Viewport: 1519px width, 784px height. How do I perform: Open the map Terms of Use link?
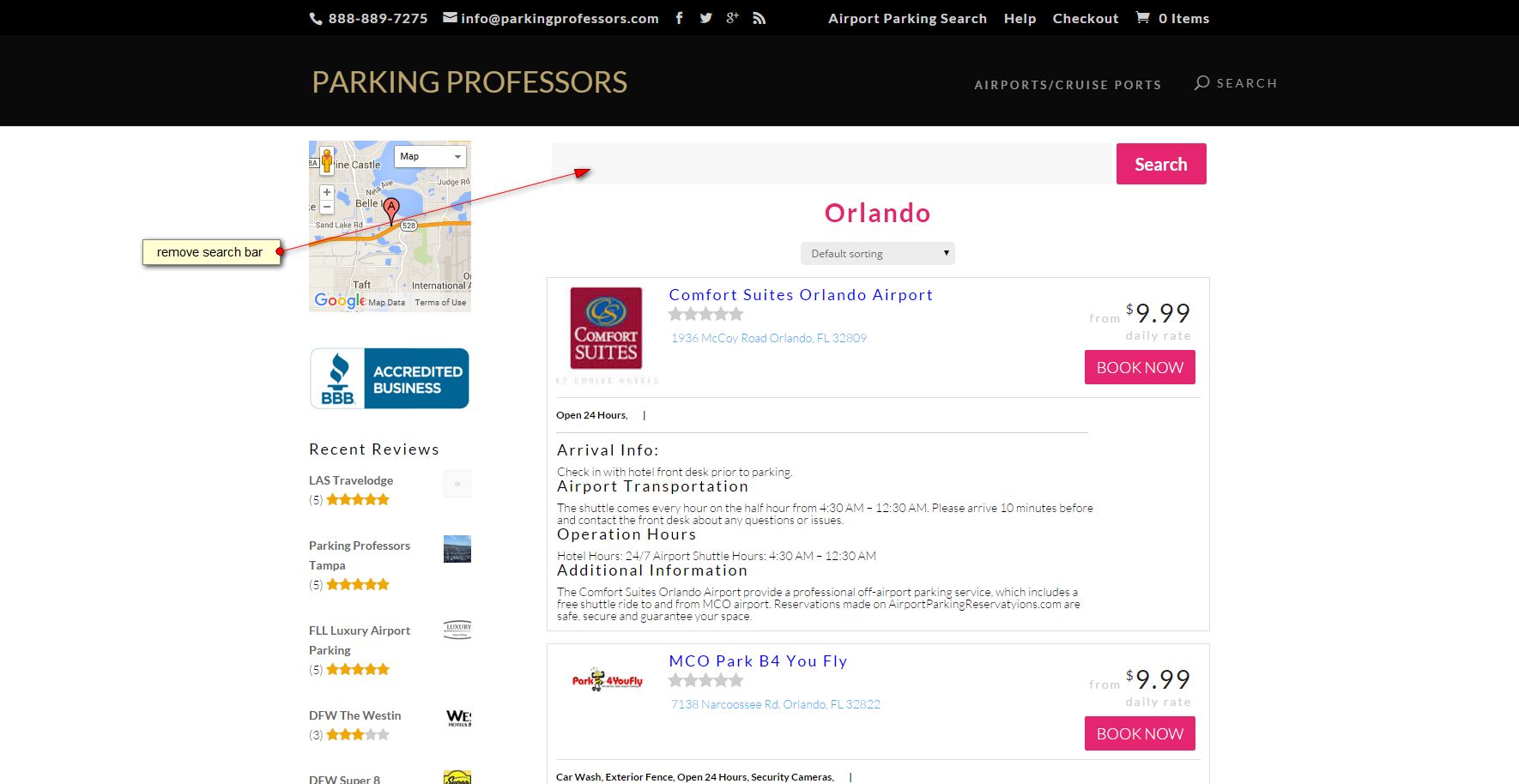[x=440, y=303]
